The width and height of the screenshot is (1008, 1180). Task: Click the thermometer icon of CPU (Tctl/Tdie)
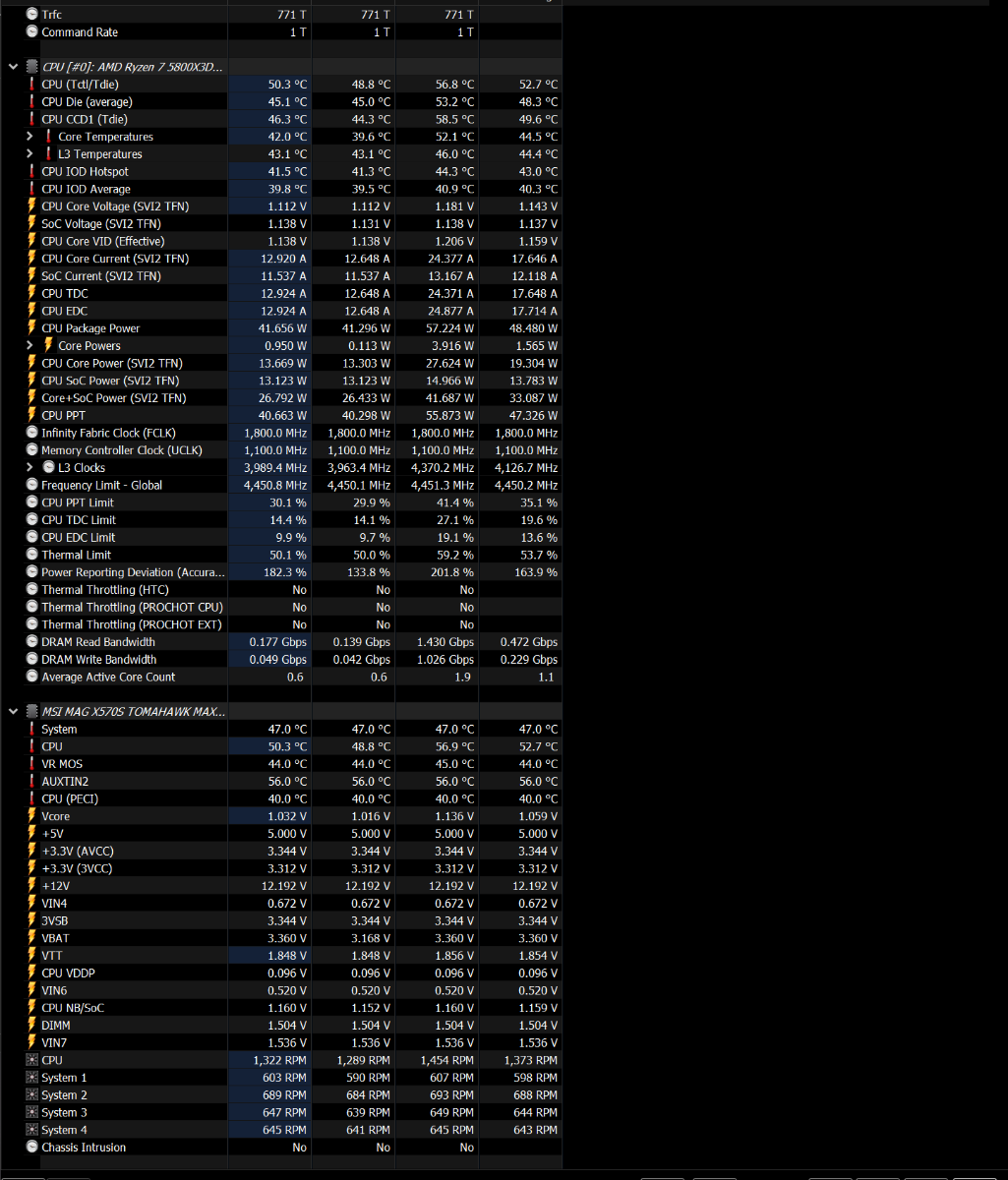[x=32, y=85]
